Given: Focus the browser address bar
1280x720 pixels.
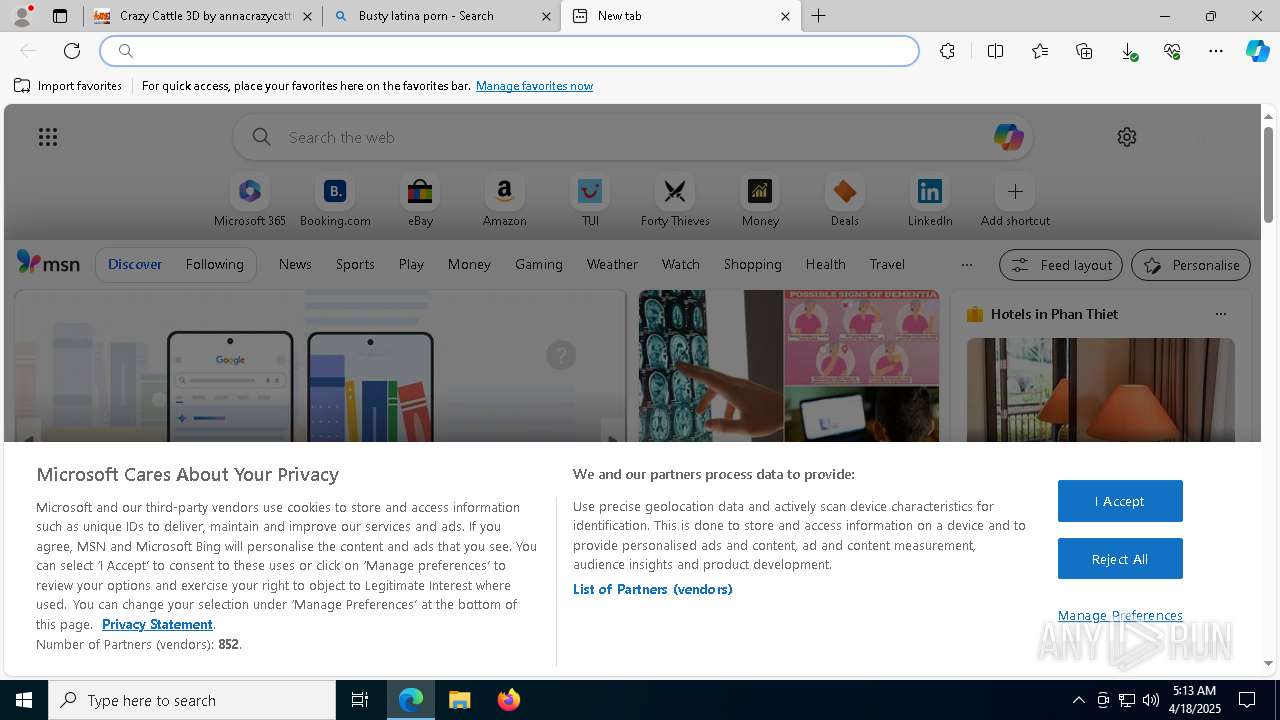Looking at the screenshot, I should (x=510, y=51).
